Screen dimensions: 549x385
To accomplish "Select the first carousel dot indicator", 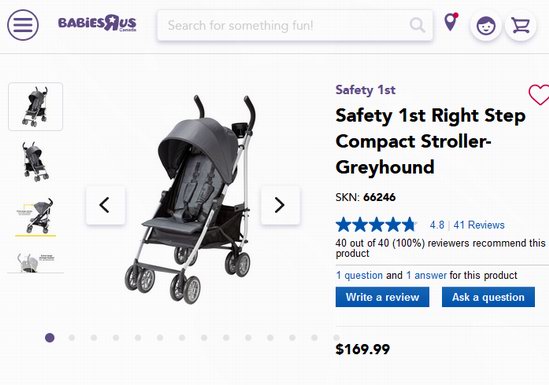I will 50,338.
